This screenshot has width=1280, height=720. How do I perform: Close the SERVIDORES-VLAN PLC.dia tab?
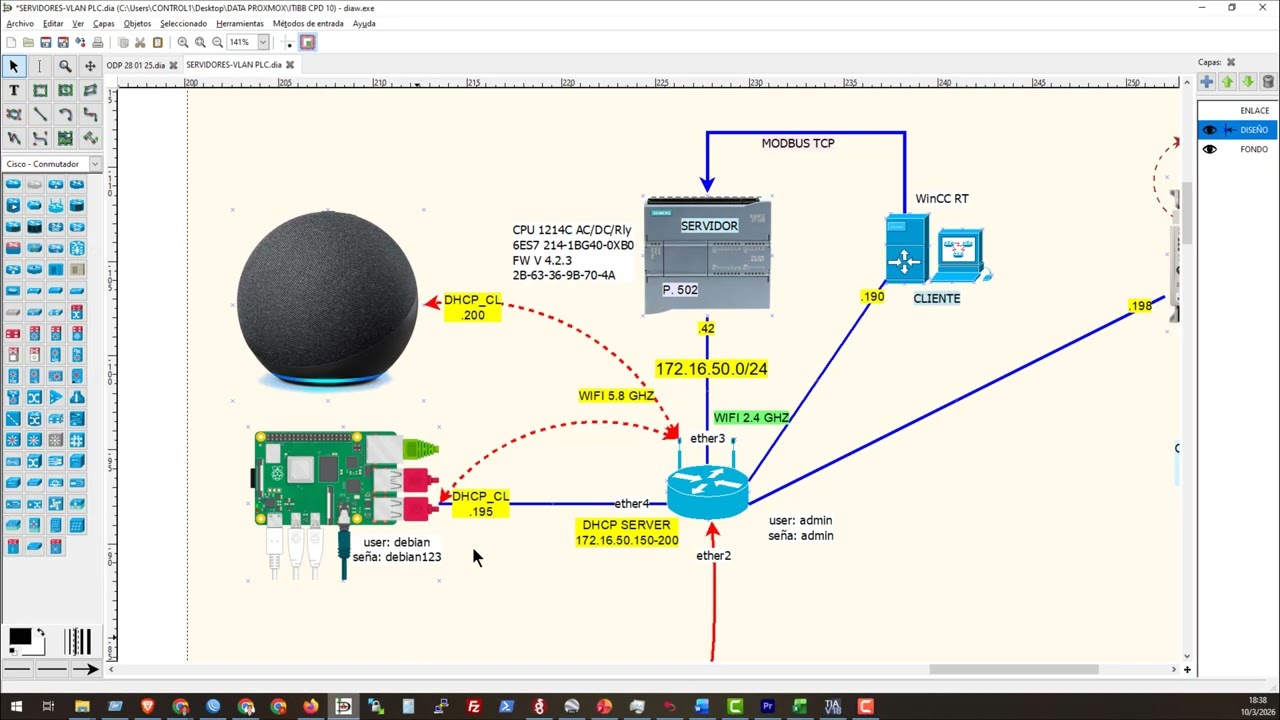[290, 65]
